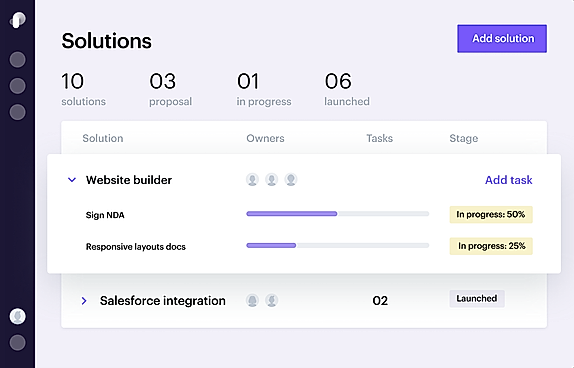This screenshot has width=574, height=368.
Task: Select the Responsive layouts docs task name
Action: [x=136, y=247]
